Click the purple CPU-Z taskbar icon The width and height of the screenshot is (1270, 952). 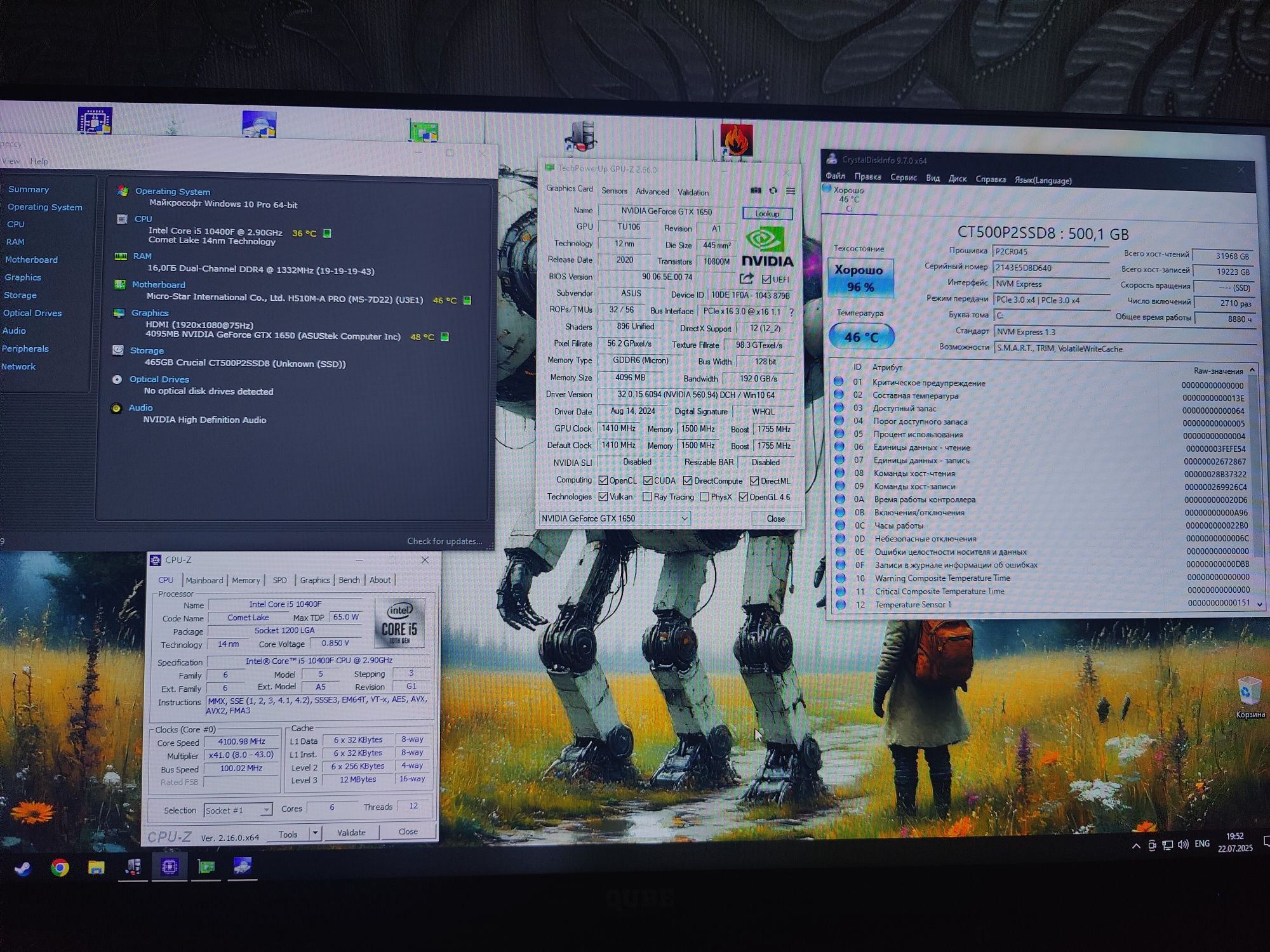170,867
